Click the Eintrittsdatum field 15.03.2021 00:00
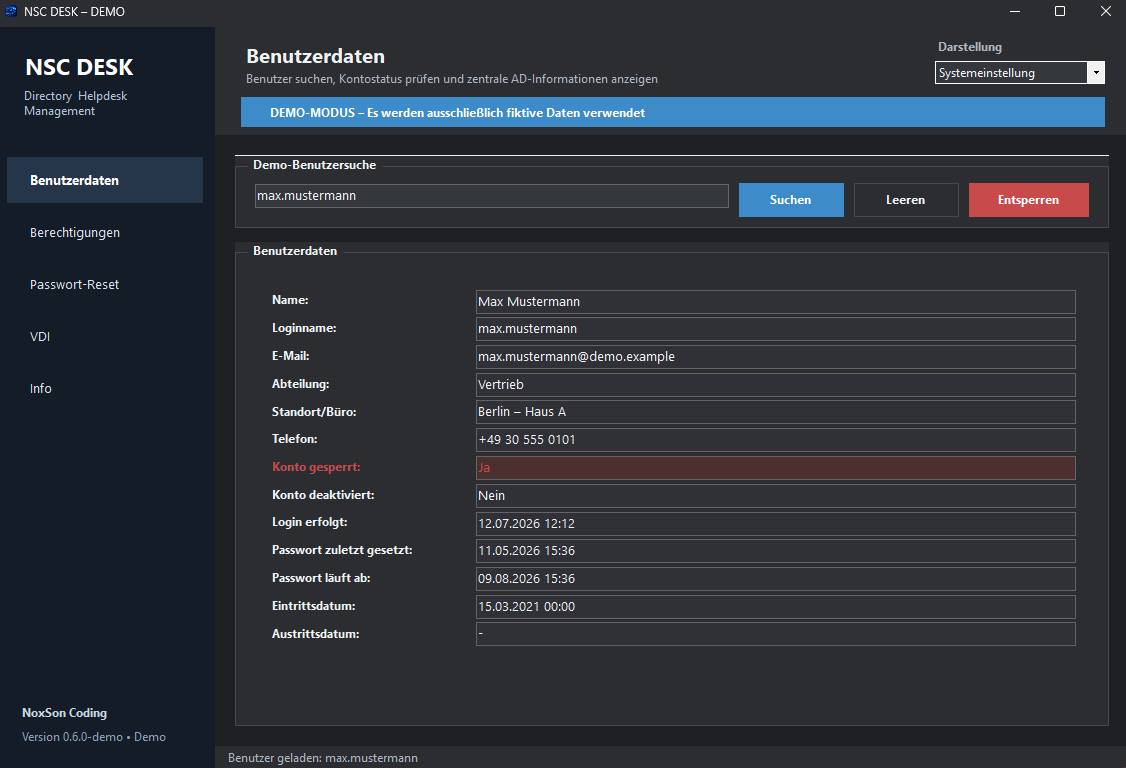1126x768 pixels. click(776, 607)
